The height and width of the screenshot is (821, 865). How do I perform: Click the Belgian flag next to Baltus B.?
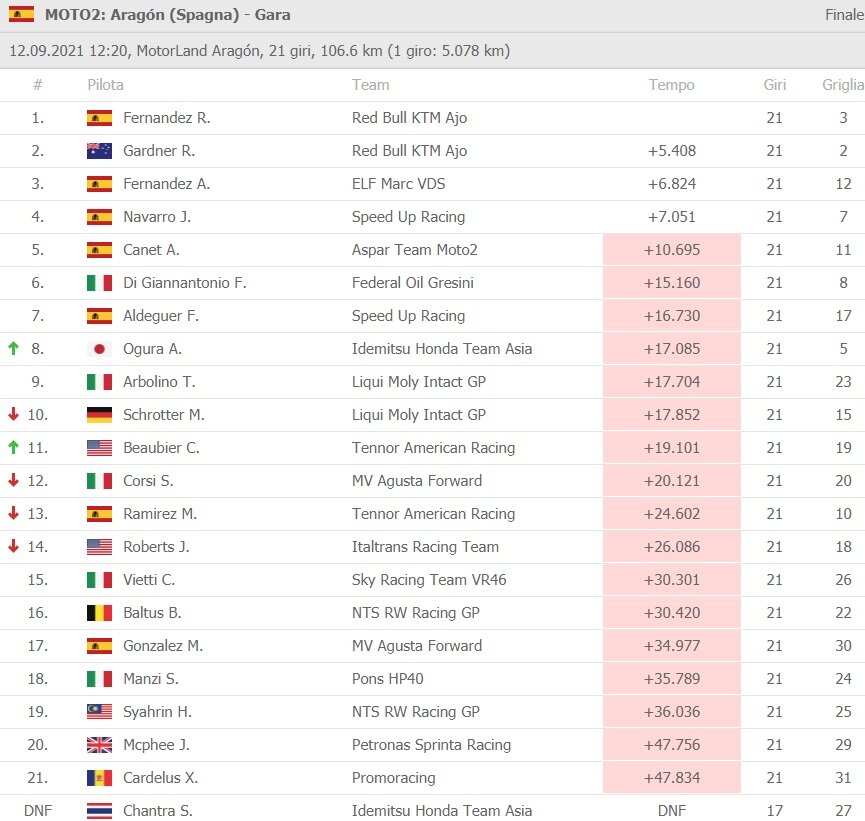[x=99, y=613]
